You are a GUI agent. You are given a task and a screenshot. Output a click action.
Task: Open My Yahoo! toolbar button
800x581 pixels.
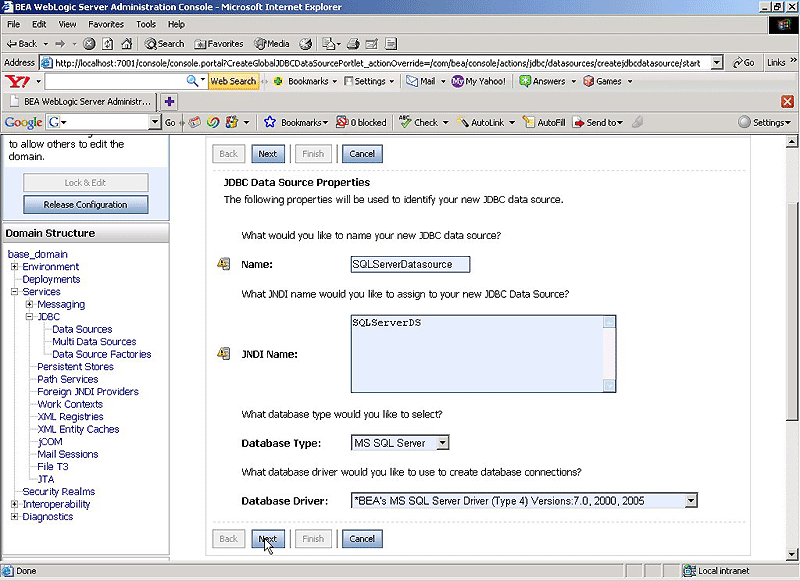click(479, 81)
